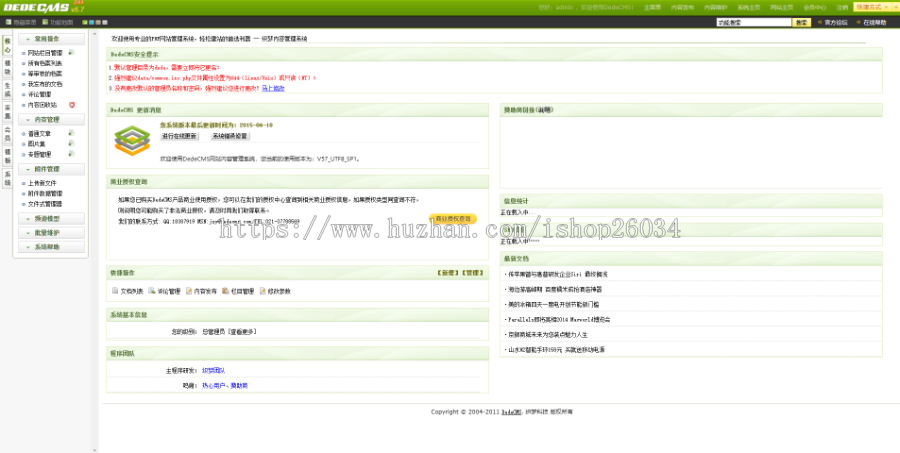Click plus icon next to 快捷方式
The width and height of the screenshot is (900, 453).
tap(895, 7)
